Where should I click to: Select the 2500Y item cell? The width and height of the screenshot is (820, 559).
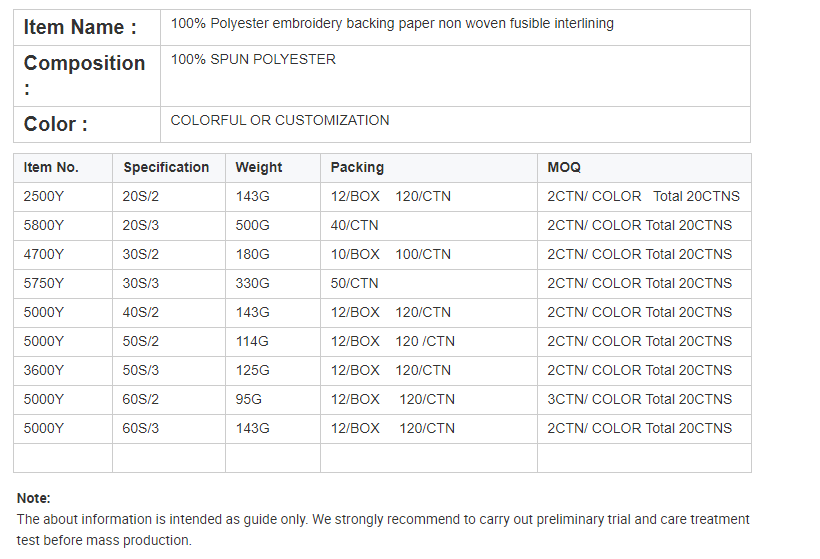pos(44,196)
